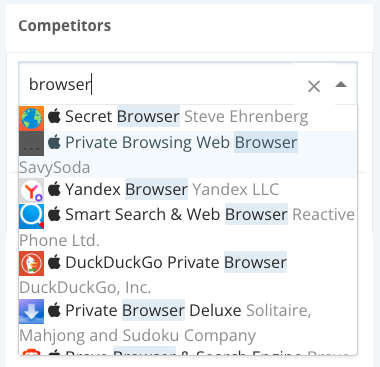Collapse the competitors dropdown using the arrow

[x=341, y=85]
